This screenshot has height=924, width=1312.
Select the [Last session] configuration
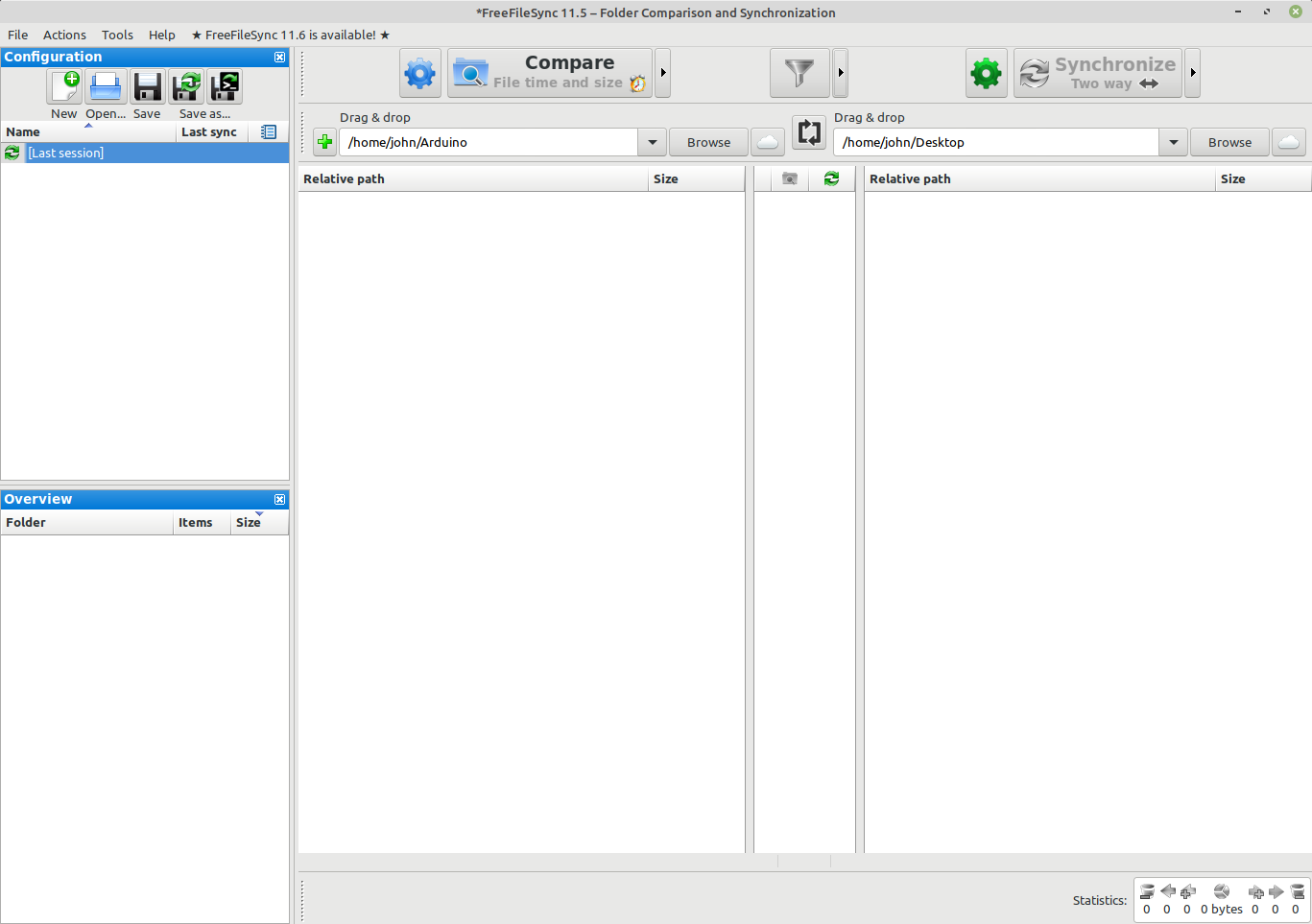click(145, 153)
